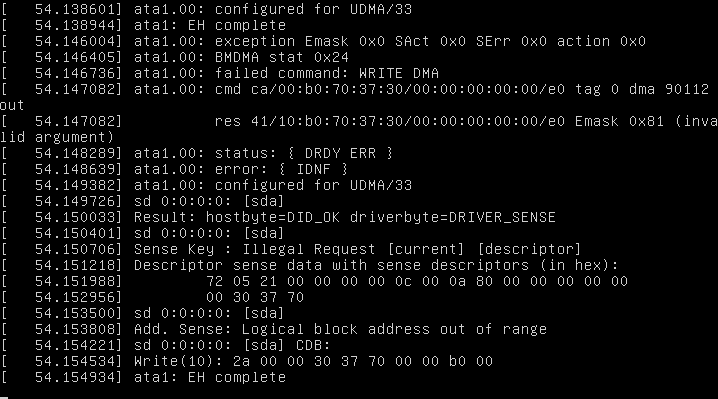Click the hex row starting with '72 05 21'
This screenshot has width=718, height=399.
pyautogui.click(x=417, y=281)
